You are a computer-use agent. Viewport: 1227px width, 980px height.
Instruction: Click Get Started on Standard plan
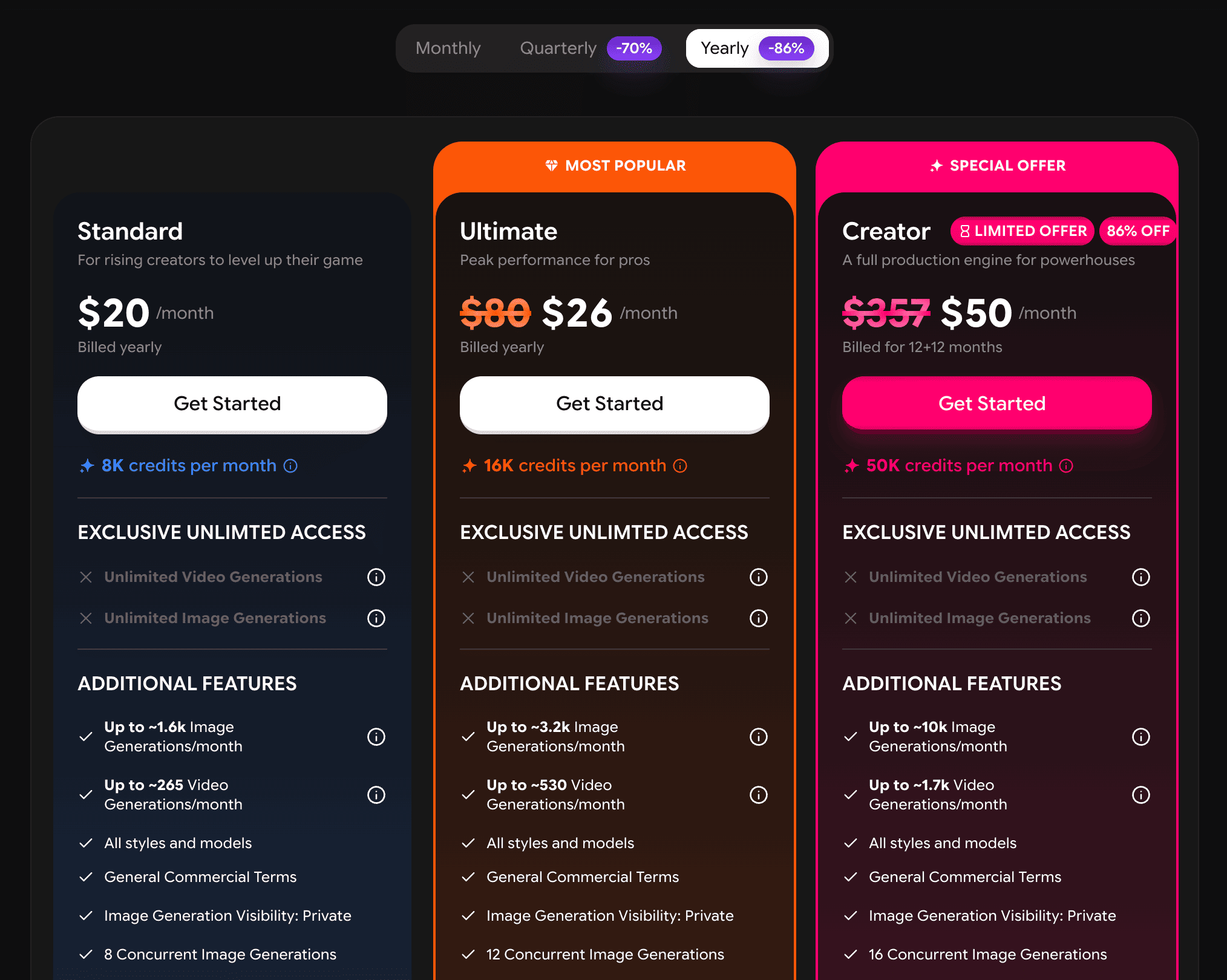232,403
